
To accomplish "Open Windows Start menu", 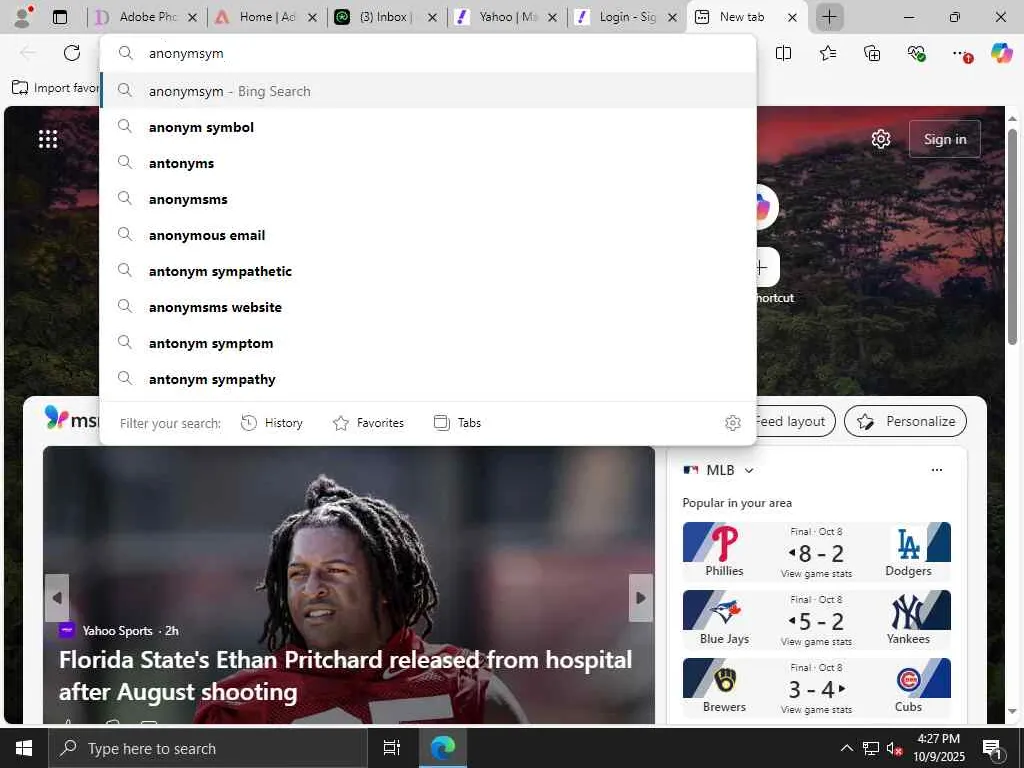I will (24, 748).
